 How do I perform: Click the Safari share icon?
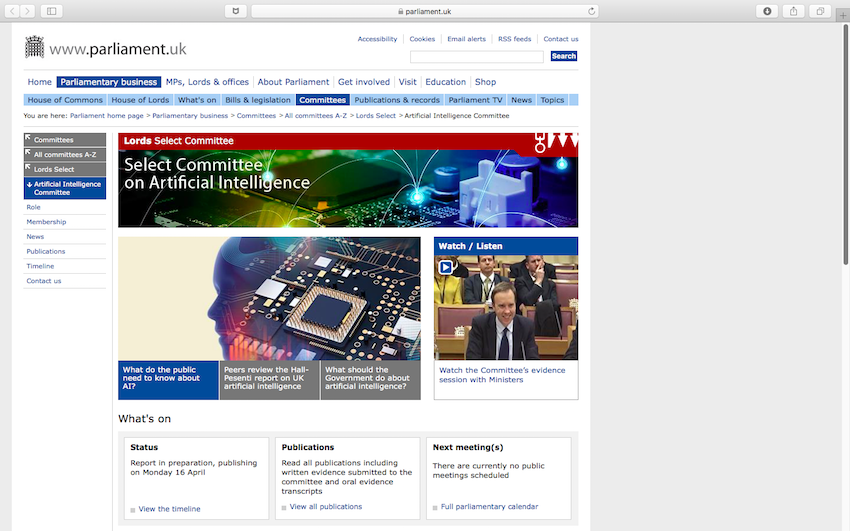[794, 11]
